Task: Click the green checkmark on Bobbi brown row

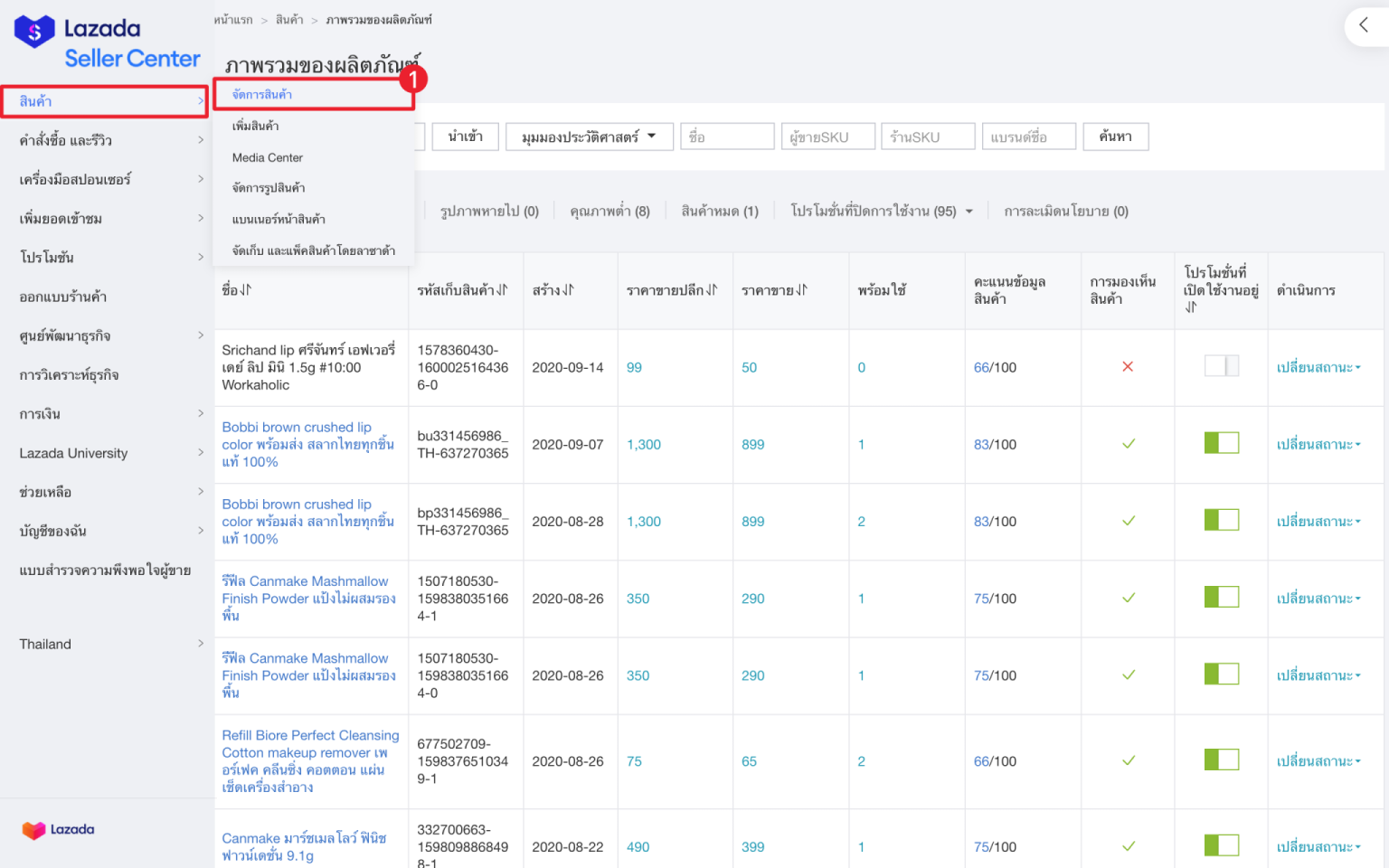Action: click(x=1128, y=444)
